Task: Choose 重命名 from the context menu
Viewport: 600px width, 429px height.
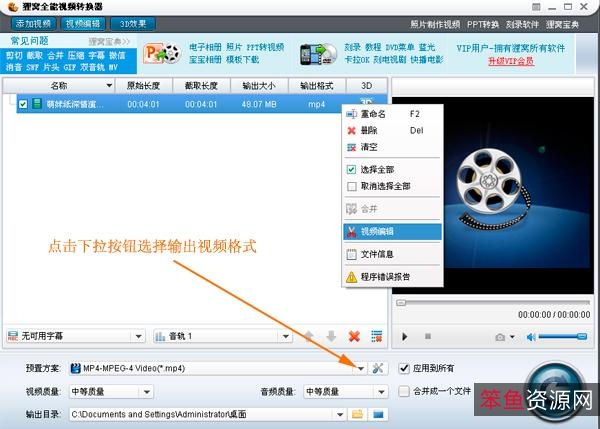Action: click(x=393, y=114)
